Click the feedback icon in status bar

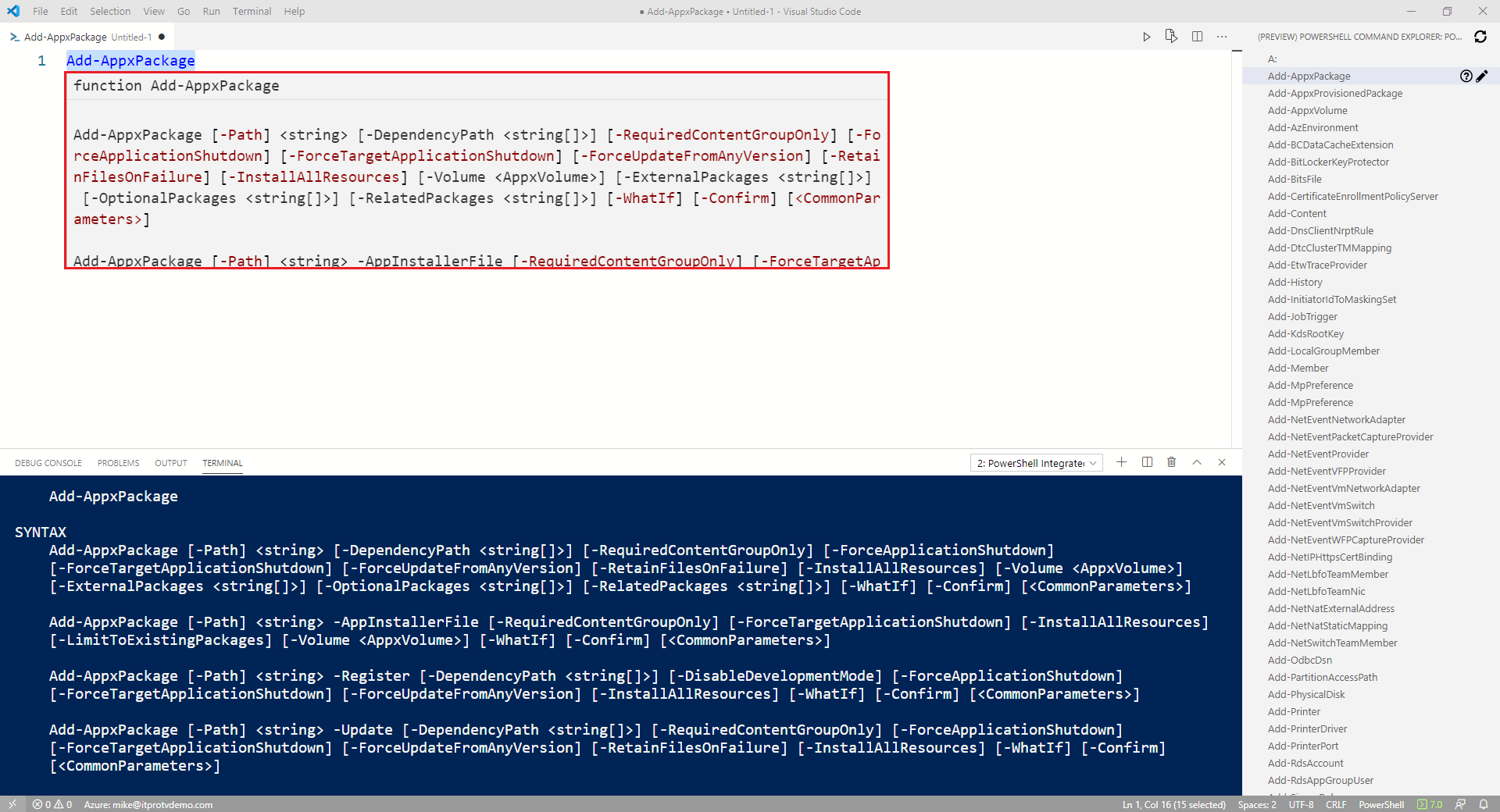(x=1460, y=804)
